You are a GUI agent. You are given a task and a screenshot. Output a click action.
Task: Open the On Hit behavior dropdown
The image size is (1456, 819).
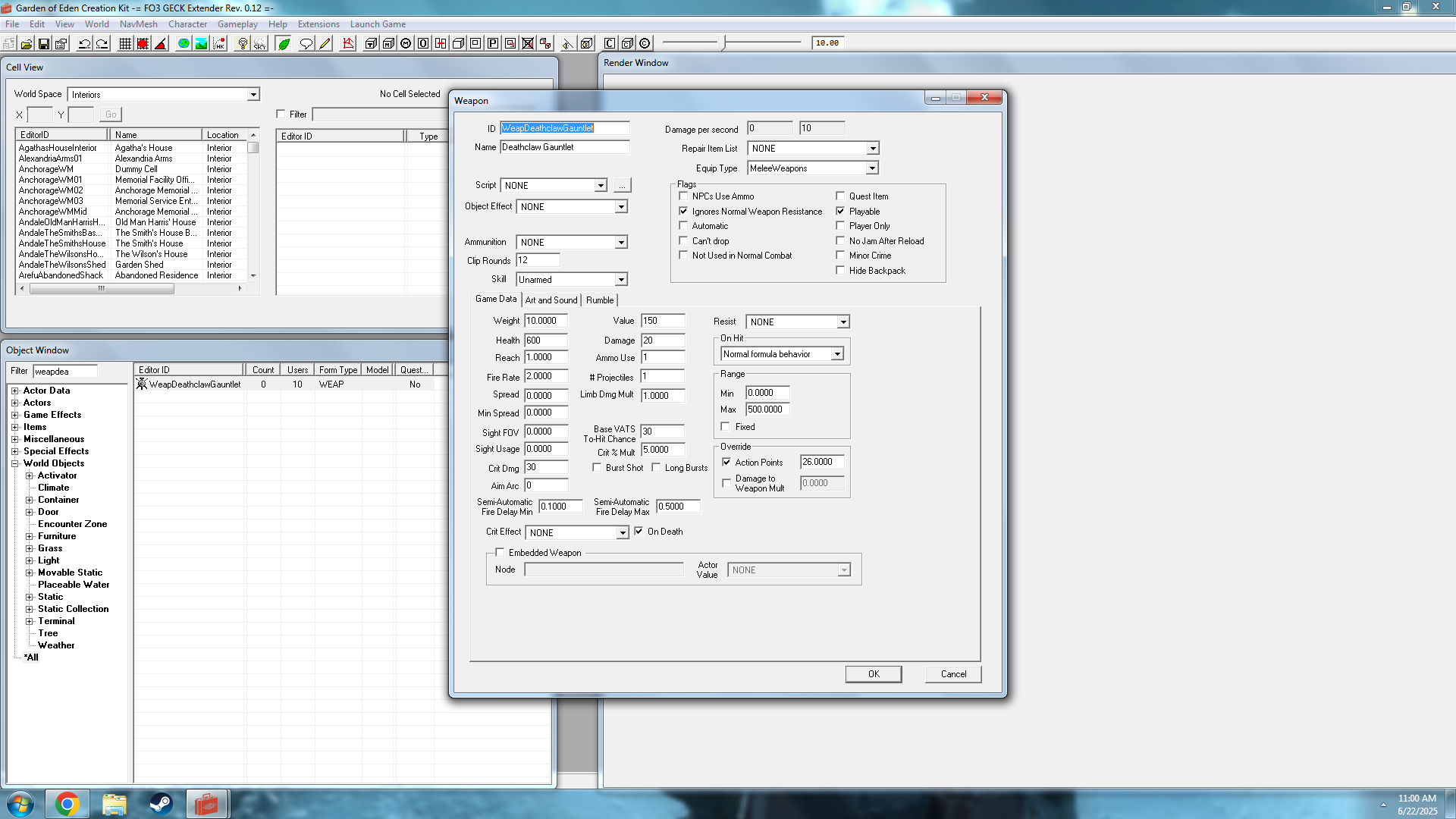(837, 354)
